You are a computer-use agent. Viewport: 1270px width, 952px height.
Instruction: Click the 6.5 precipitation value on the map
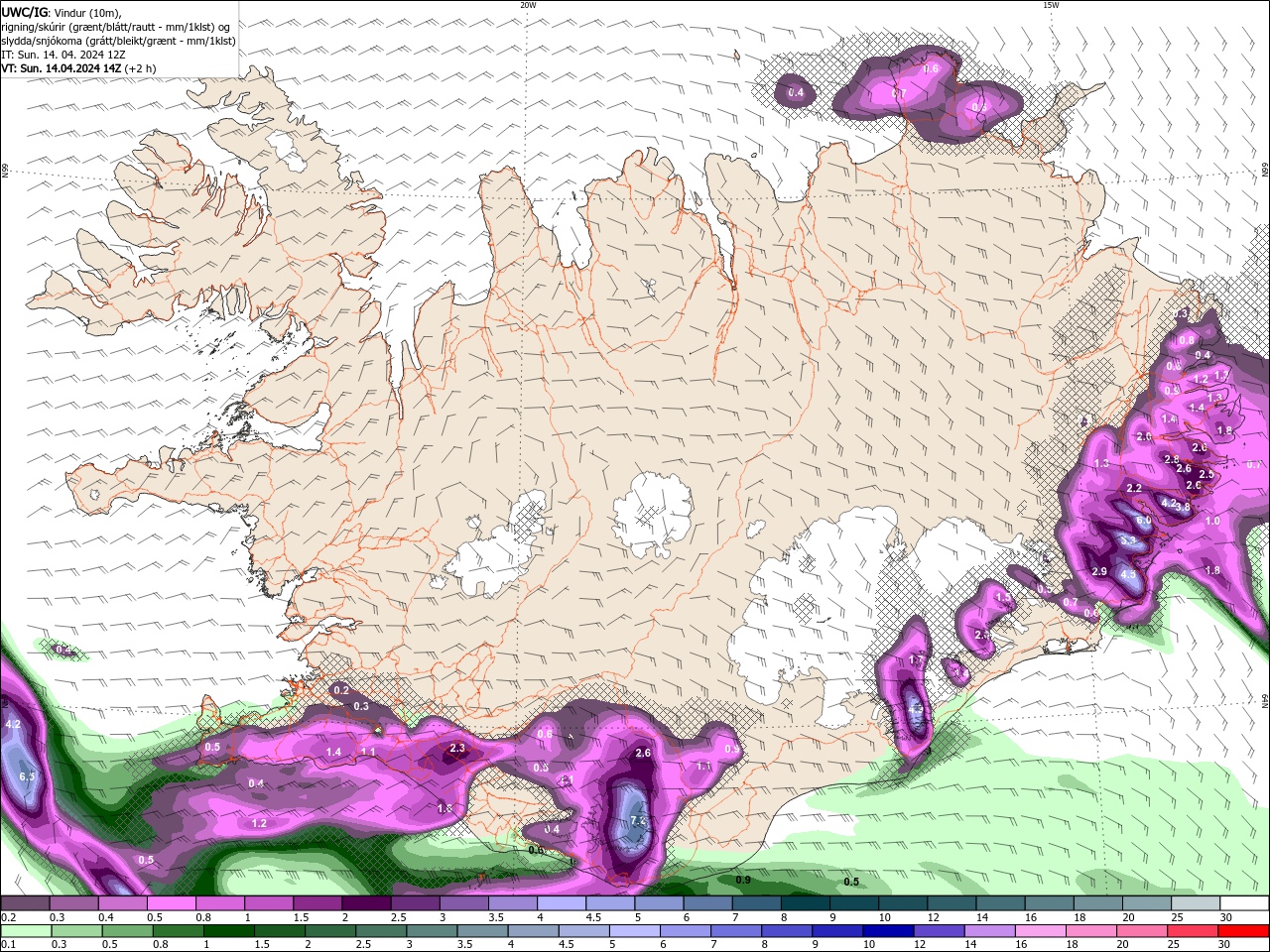[27, 775]
